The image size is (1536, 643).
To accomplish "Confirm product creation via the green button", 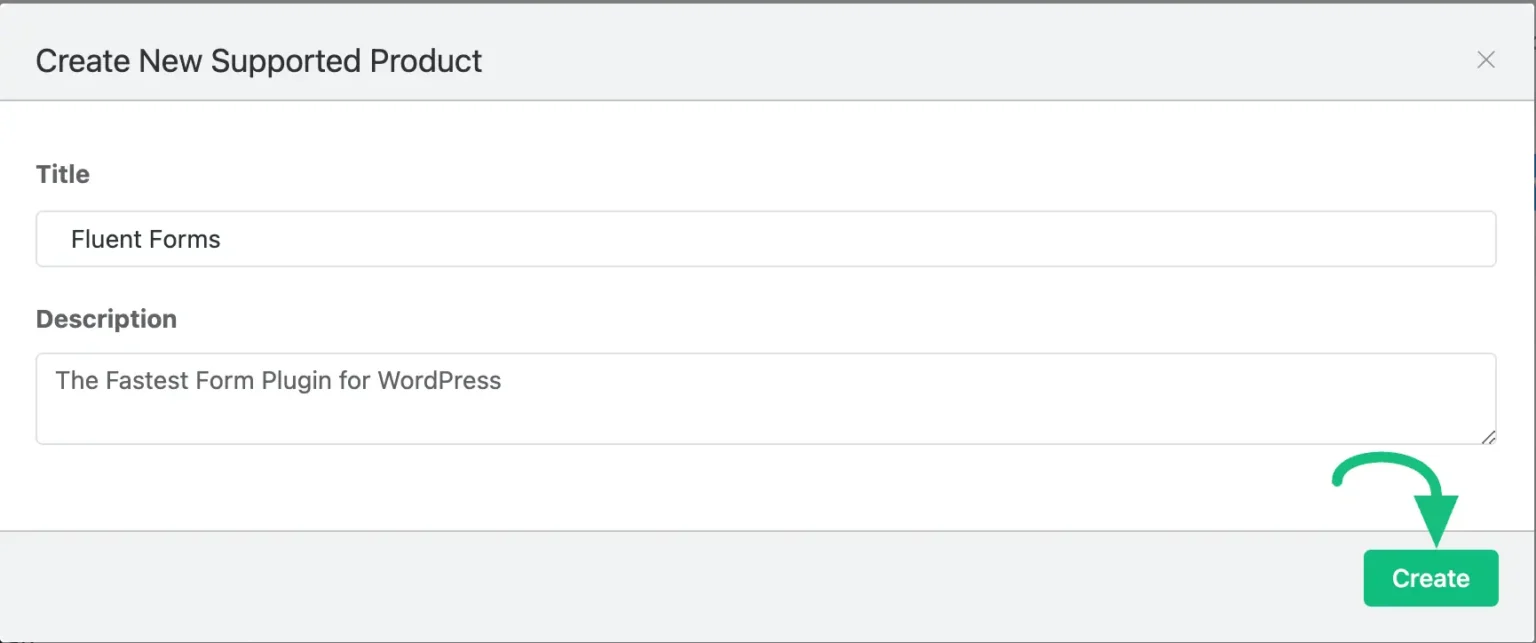I will (x=1430, y=578).
